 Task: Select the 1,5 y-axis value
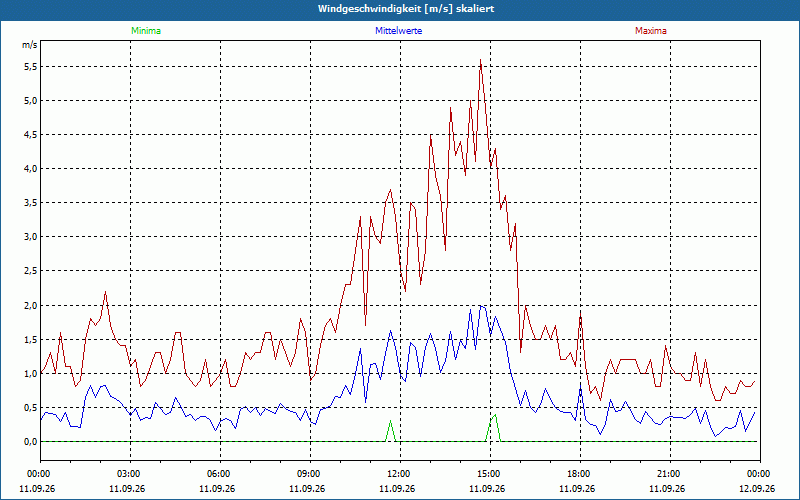(31, 340)
